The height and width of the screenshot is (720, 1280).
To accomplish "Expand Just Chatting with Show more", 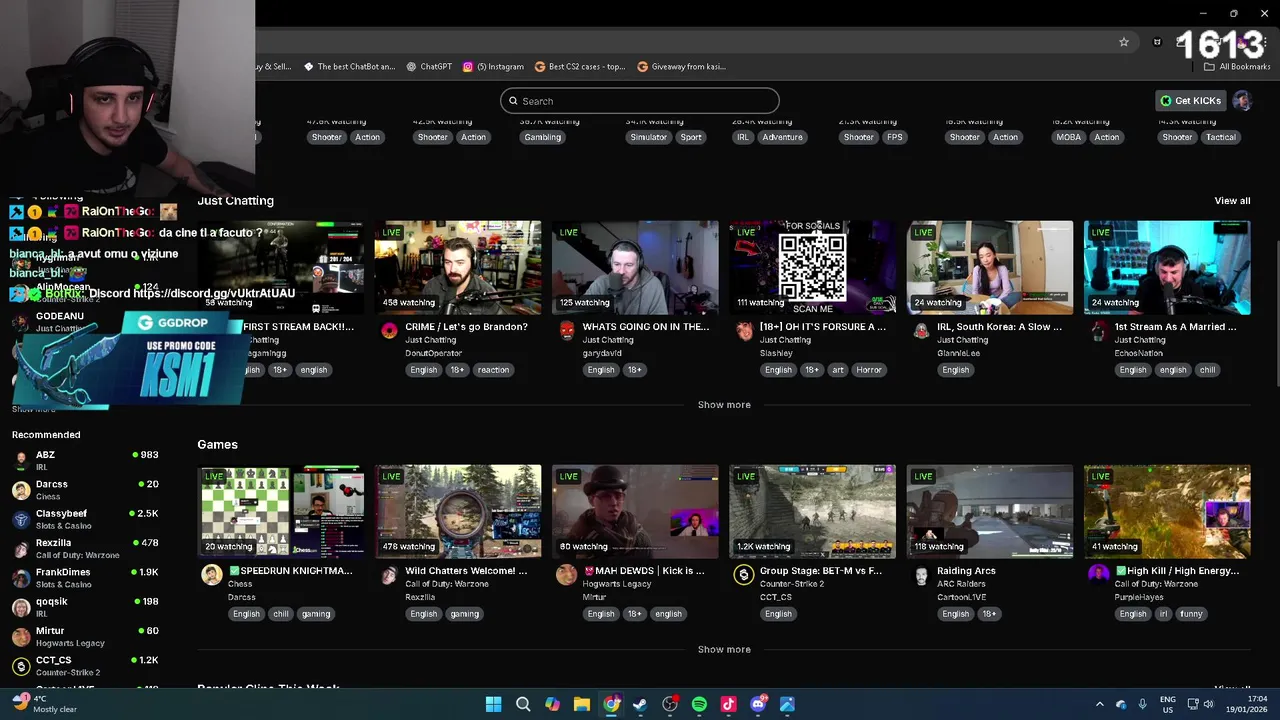I will [724, 405].
